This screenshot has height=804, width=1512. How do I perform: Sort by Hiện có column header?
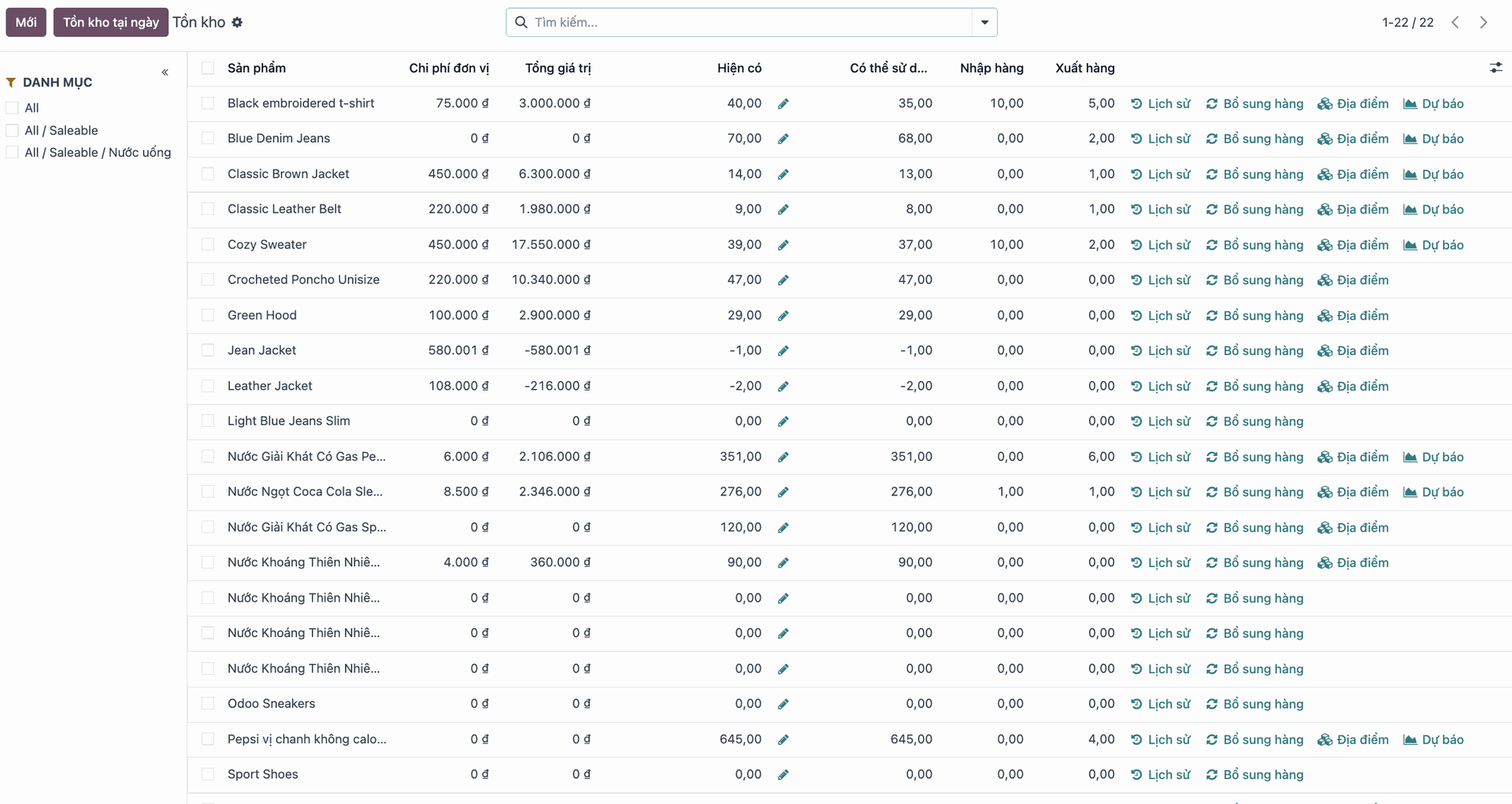[739, 69]
